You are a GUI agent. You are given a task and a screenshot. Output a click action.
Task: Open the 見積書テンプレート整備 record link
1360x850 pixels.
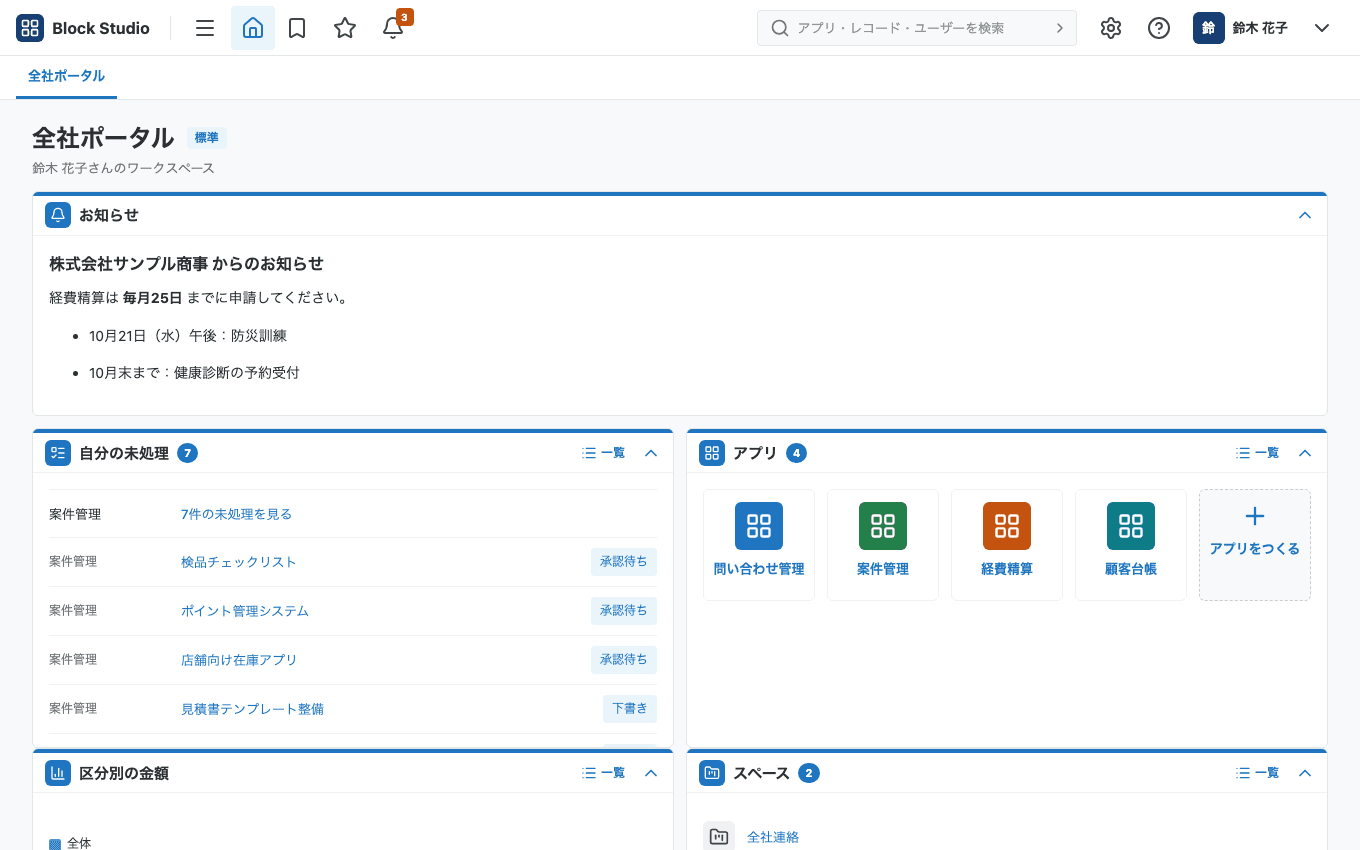coord(252,709)
